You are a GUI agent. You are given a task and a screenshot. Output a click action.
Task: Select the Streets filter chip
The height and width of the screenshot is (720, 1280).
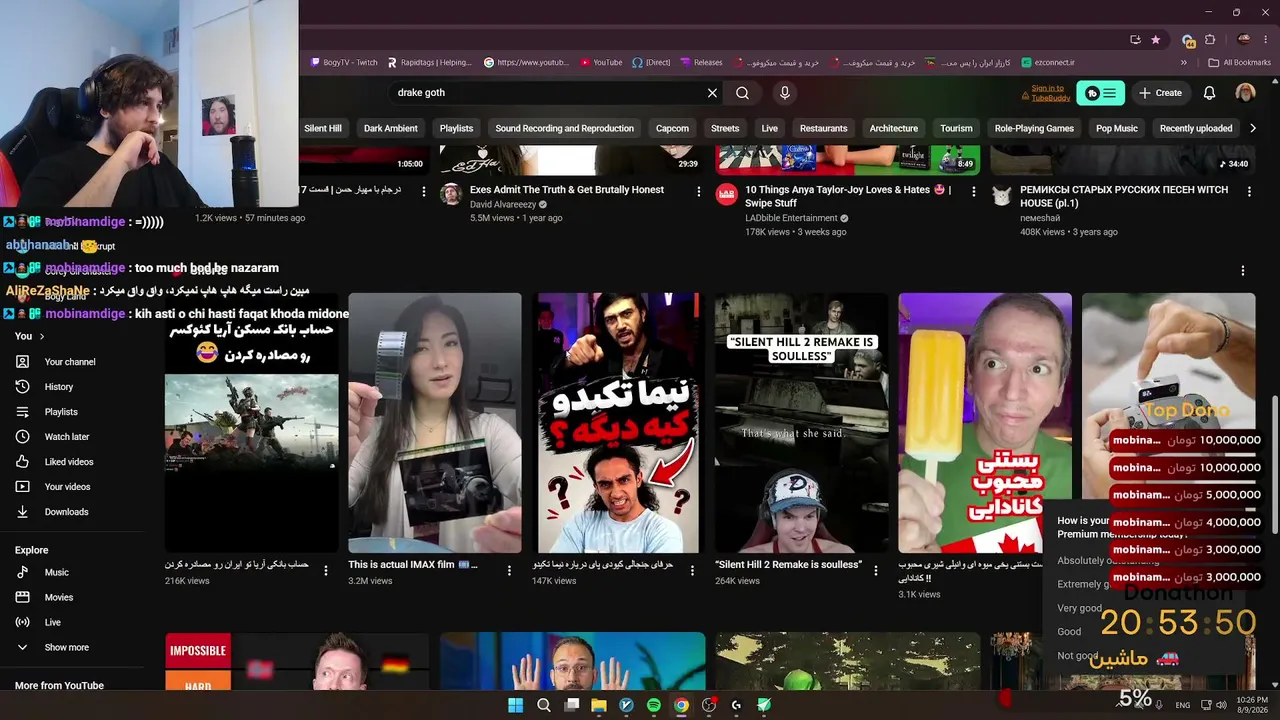725,128
